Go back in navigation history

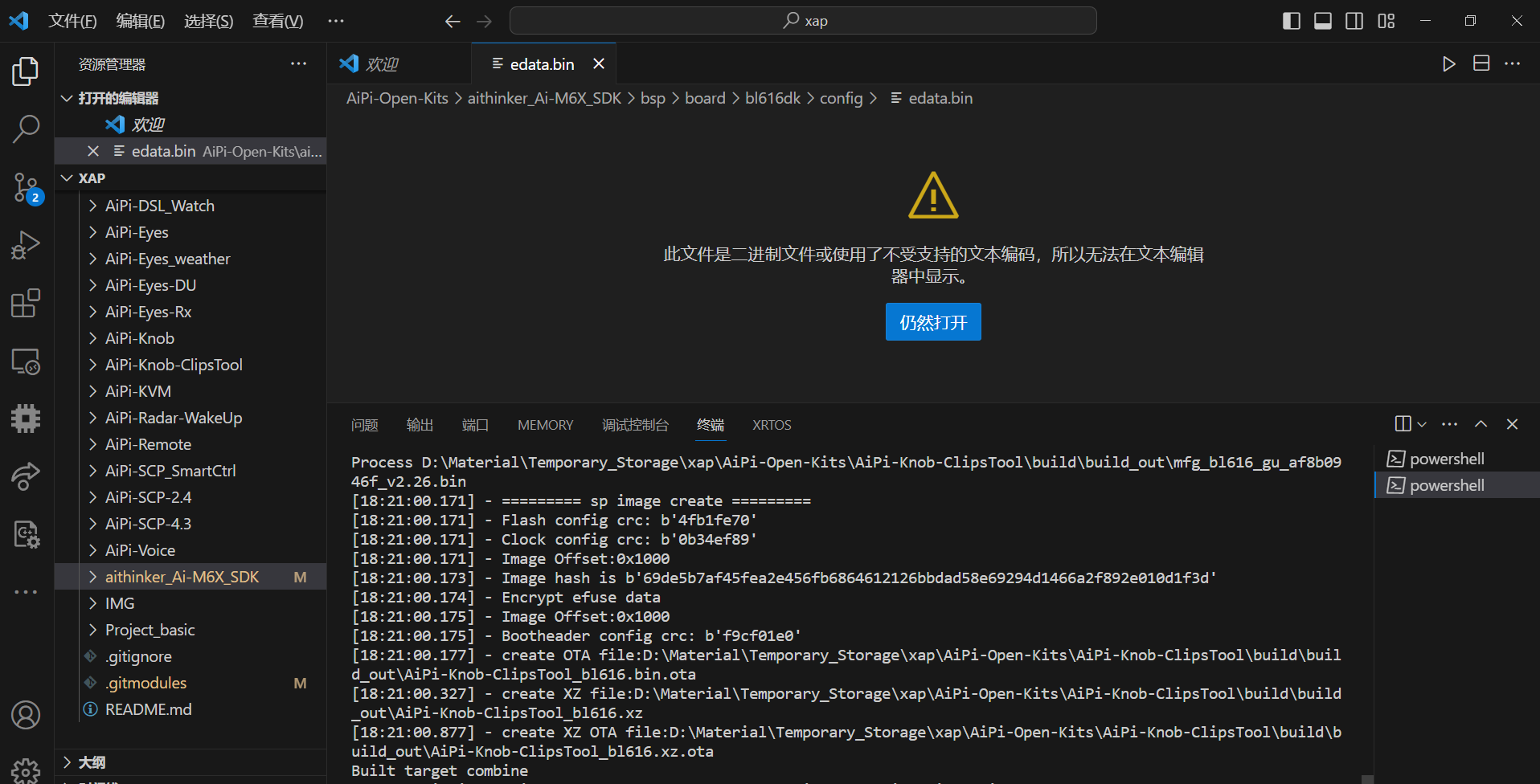[453, 21]
